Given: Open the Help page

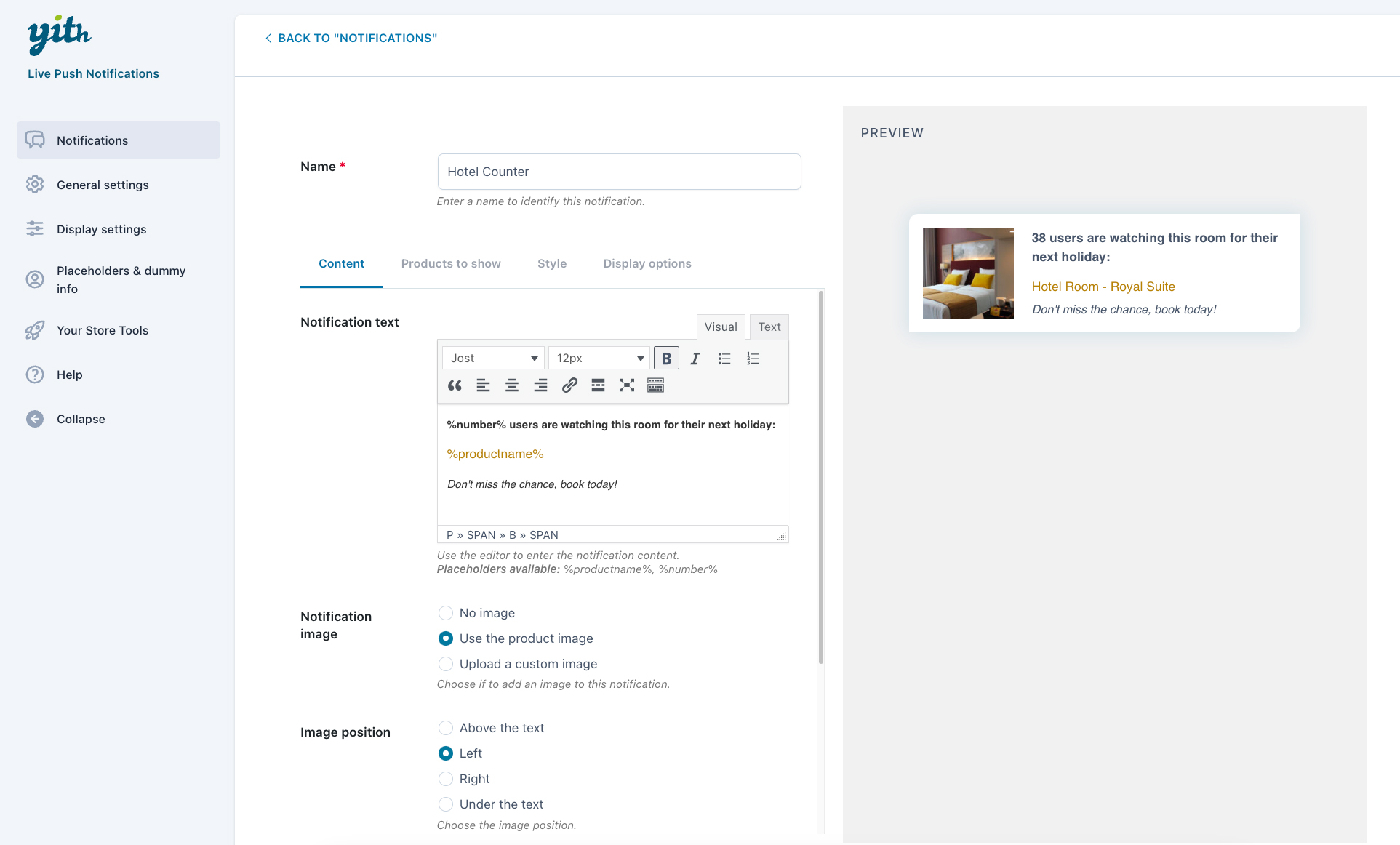Looking at the screenshot, I should [119, 375].
